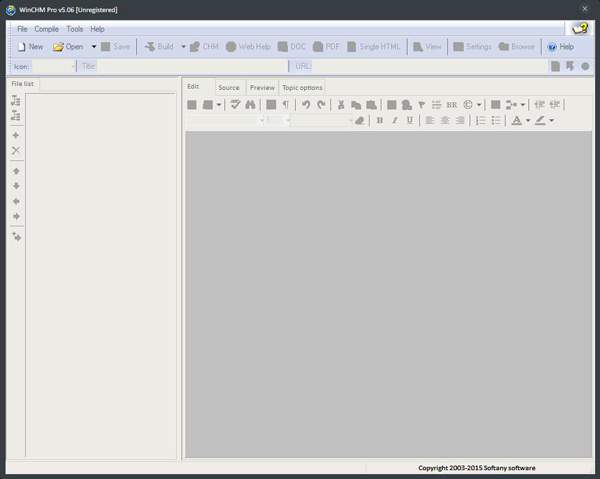This screenshot has height=479, width=600.
Task: Open the Settings toolbar button
Action: pos(472,47)
